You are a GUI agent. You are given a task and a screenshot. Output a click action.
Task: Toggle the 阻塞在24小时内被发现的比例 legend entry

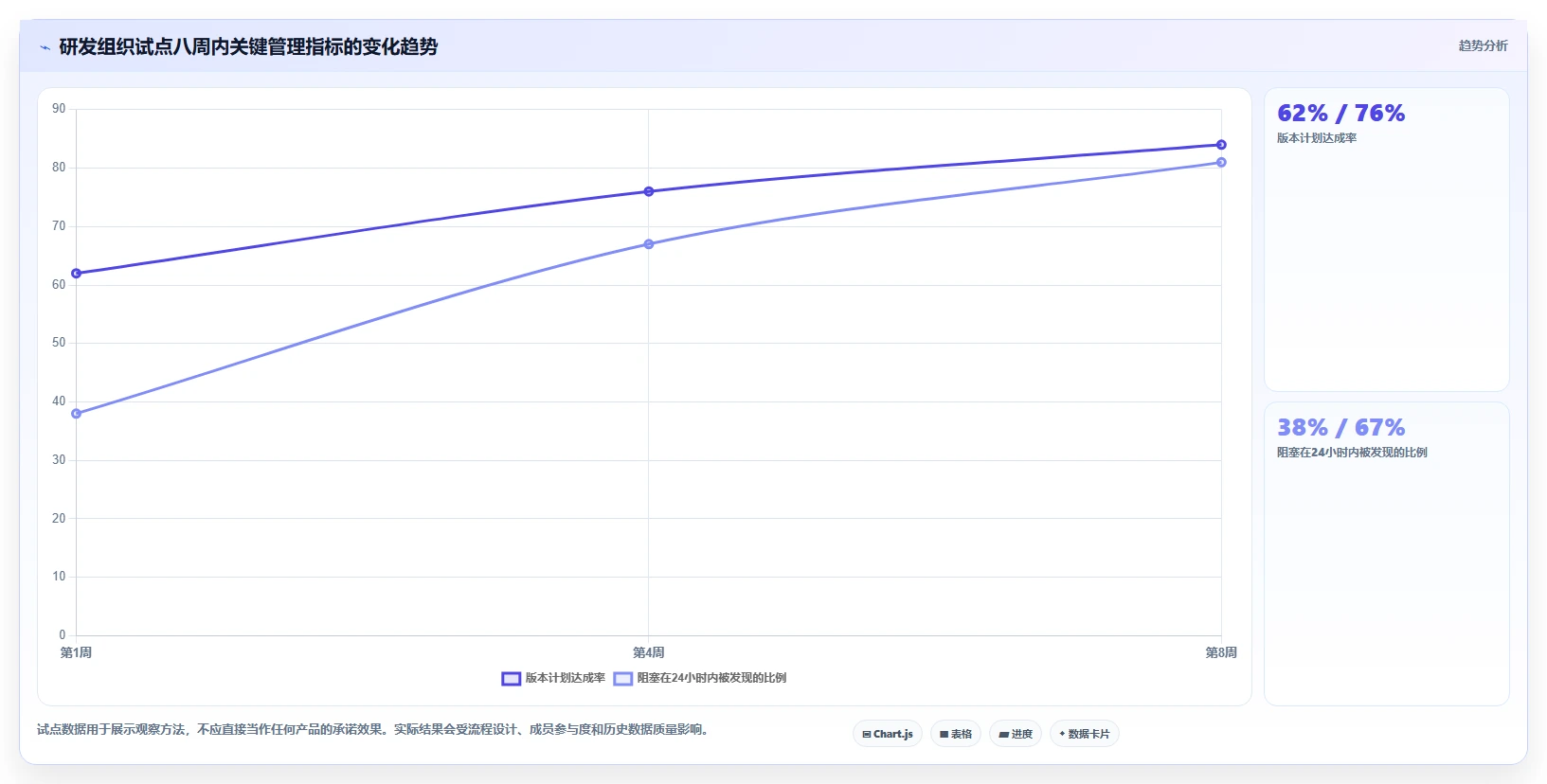(700, 678)
